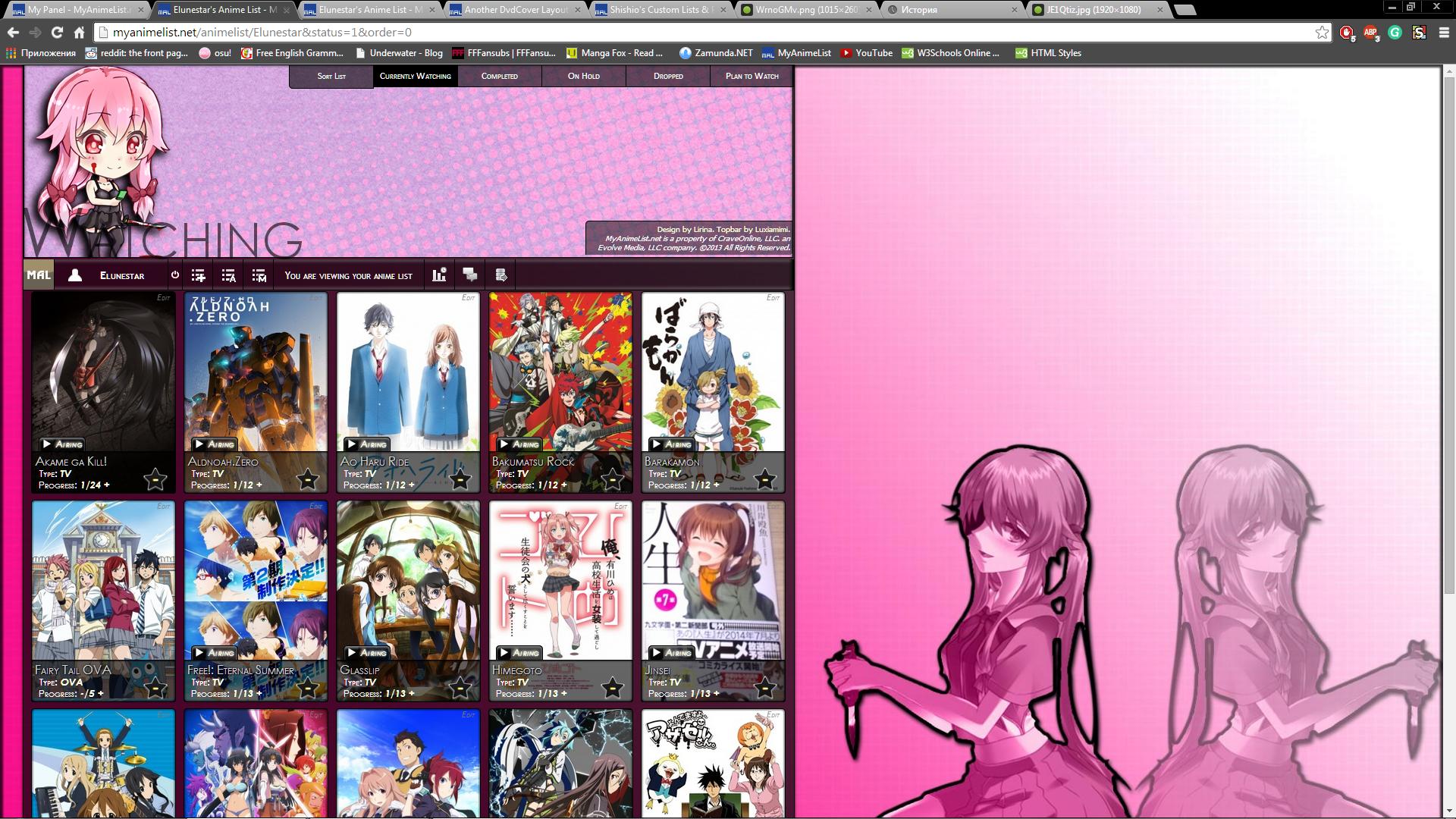Open the Plan to Watch tab
1456x819 pixels.
752,76
